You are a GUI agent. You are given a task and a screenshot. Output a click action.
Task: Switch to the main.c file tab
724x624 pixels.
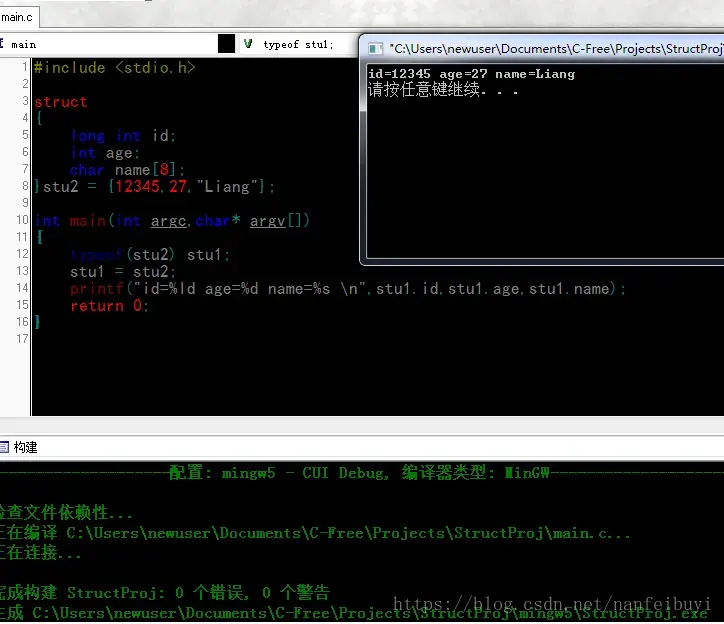point(18,18)
